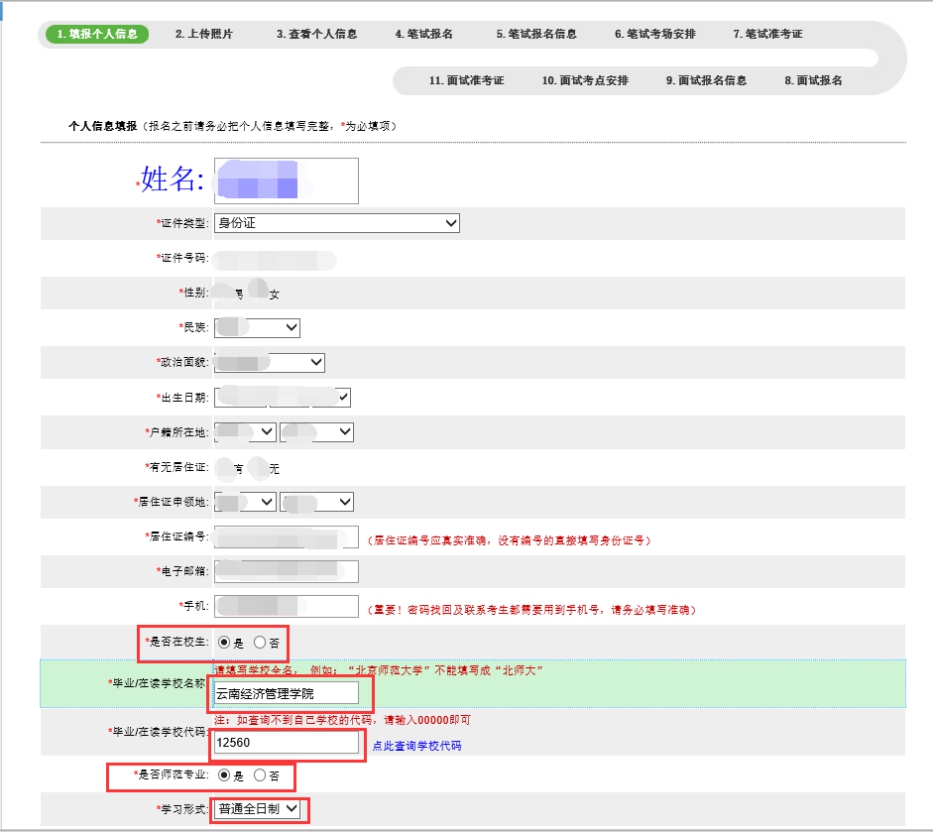Viewport: 934px width, 833px height.
Task: Click the 手机 phone number field
Action: tap(286, 607)
